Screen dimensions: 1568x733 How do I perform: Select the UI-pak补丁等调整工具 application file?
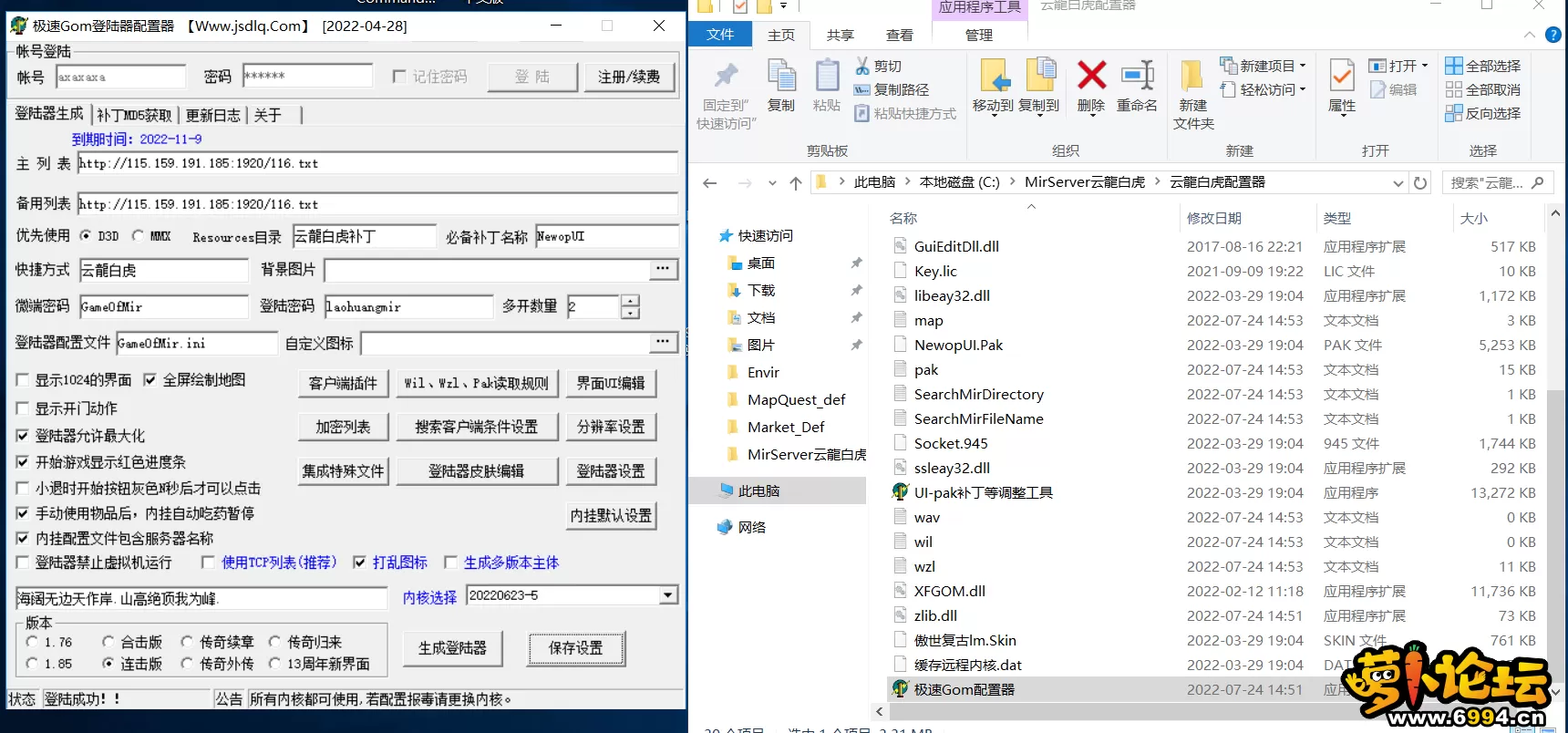coord(983,492)
